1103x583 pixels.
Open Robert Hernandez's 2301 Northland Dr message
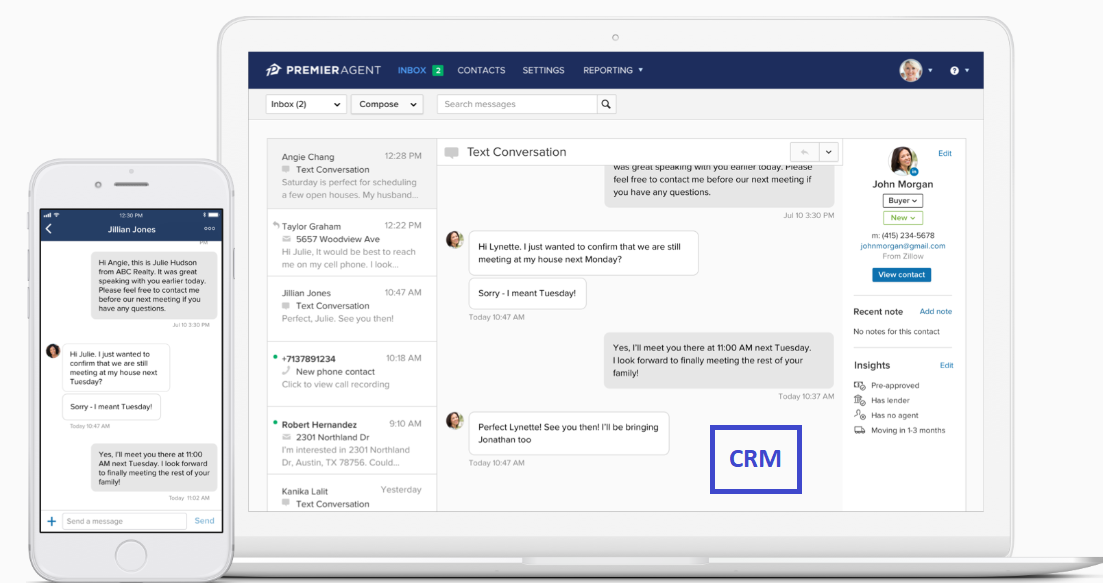(x=352, y=441)
